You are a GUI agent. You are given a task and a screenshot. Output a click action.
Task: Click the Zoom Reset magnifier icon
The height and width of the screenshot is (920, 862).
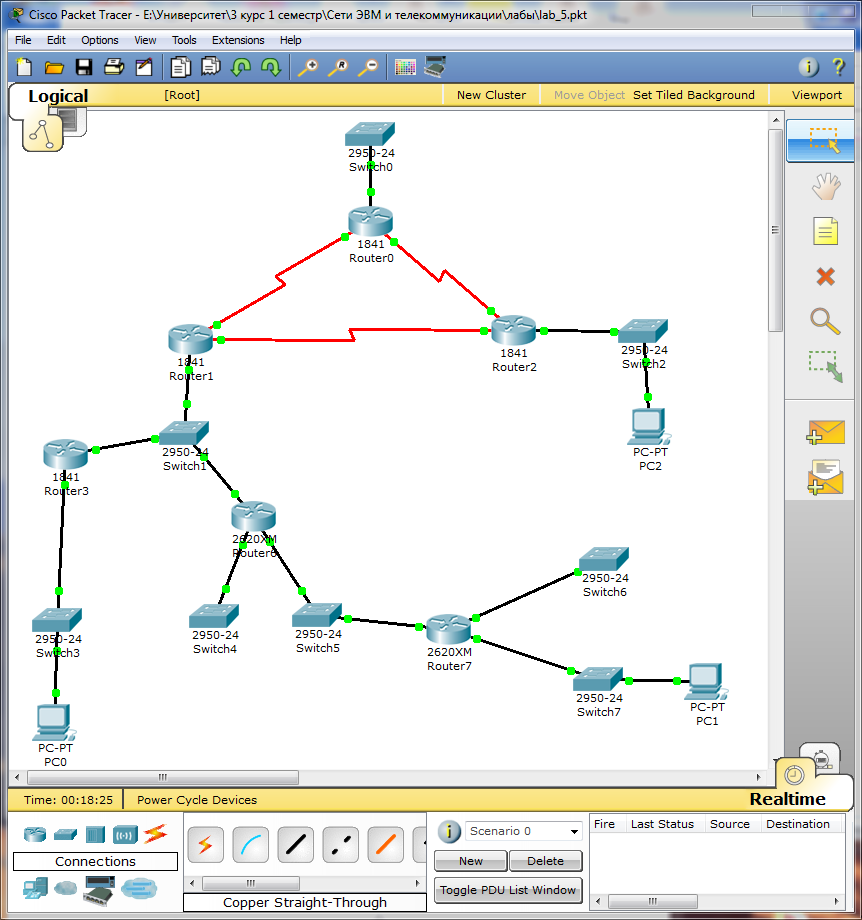(x=338, y=67)
